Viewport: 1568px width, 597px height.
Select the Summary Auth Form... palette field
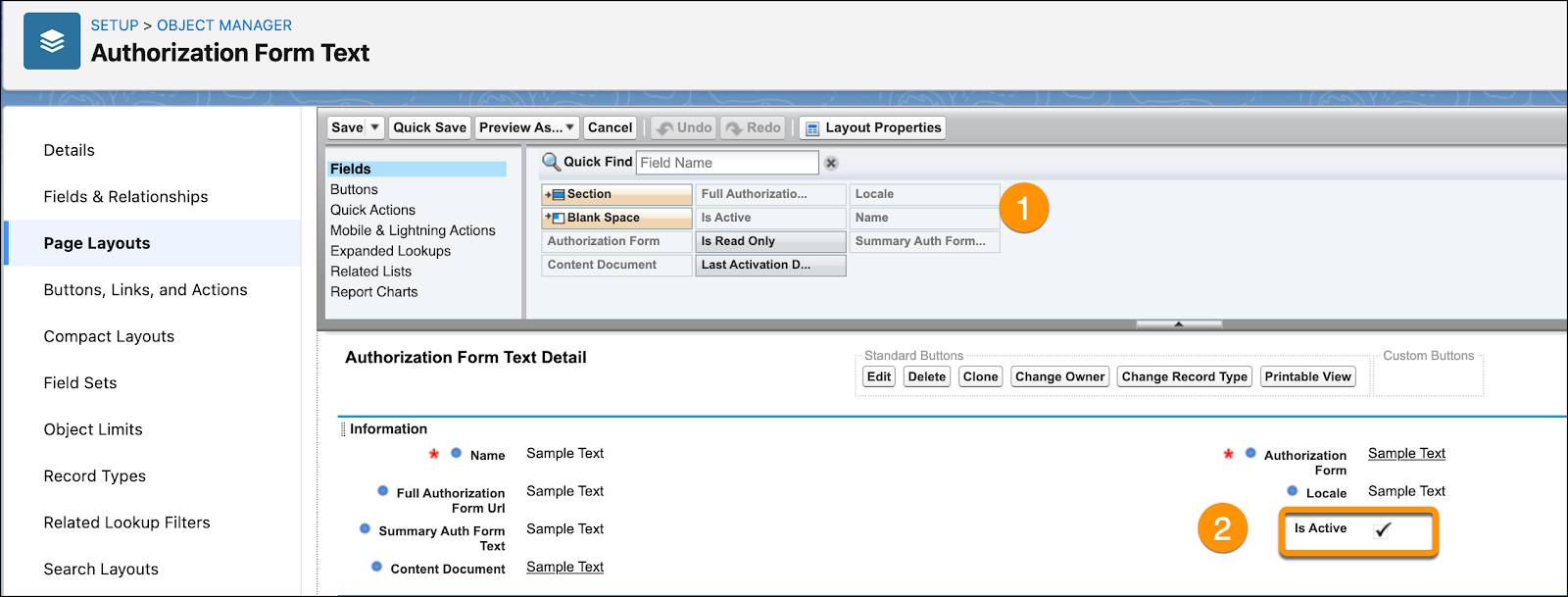click(924, 241)
